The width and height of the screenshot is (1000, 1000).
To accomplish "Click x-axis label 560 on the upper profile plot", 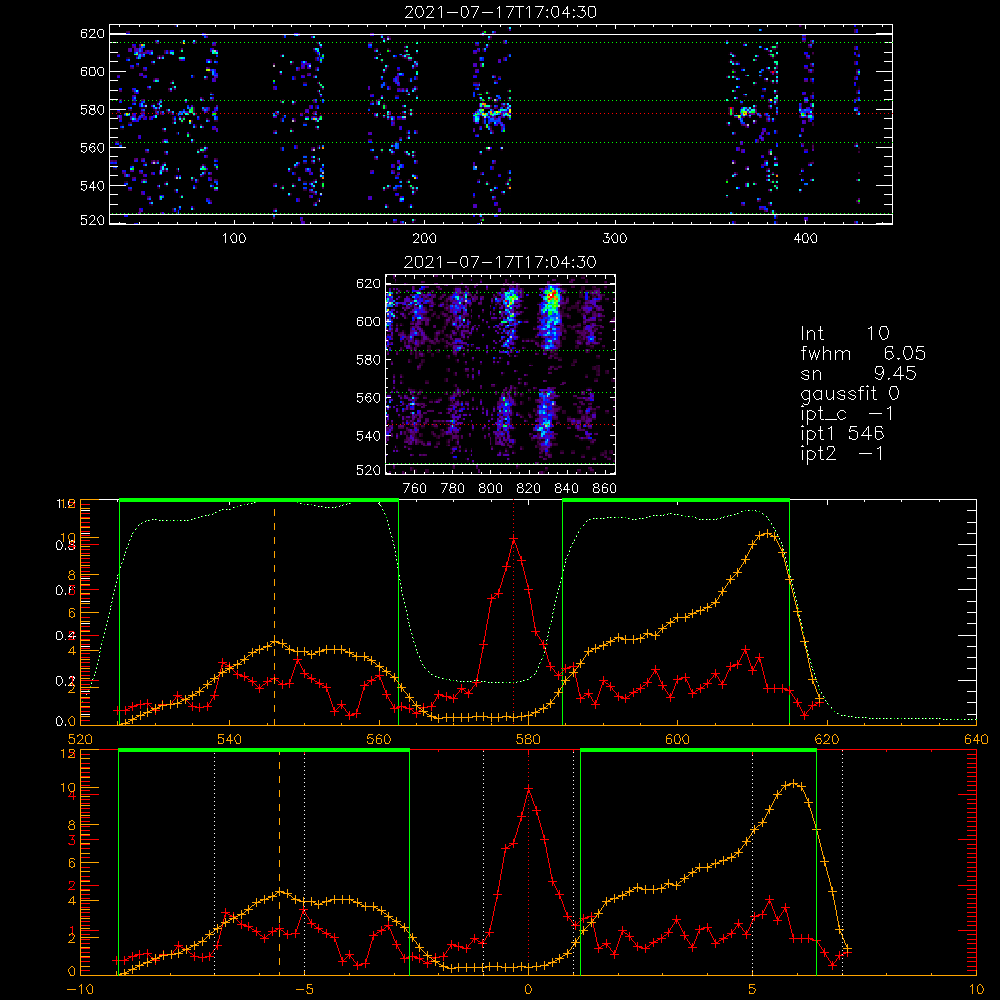I will (x=379, y=739).
